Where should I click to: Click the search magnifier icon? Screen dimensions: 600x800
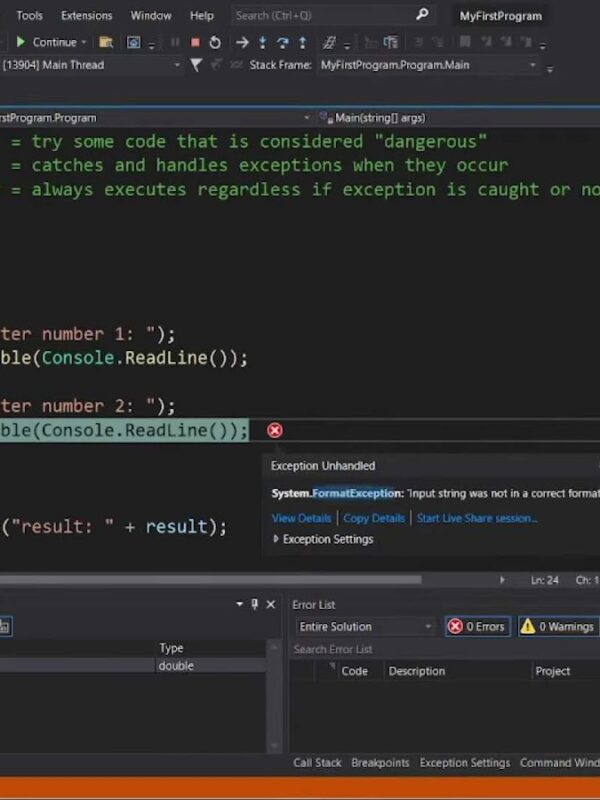tap(422, 15)
